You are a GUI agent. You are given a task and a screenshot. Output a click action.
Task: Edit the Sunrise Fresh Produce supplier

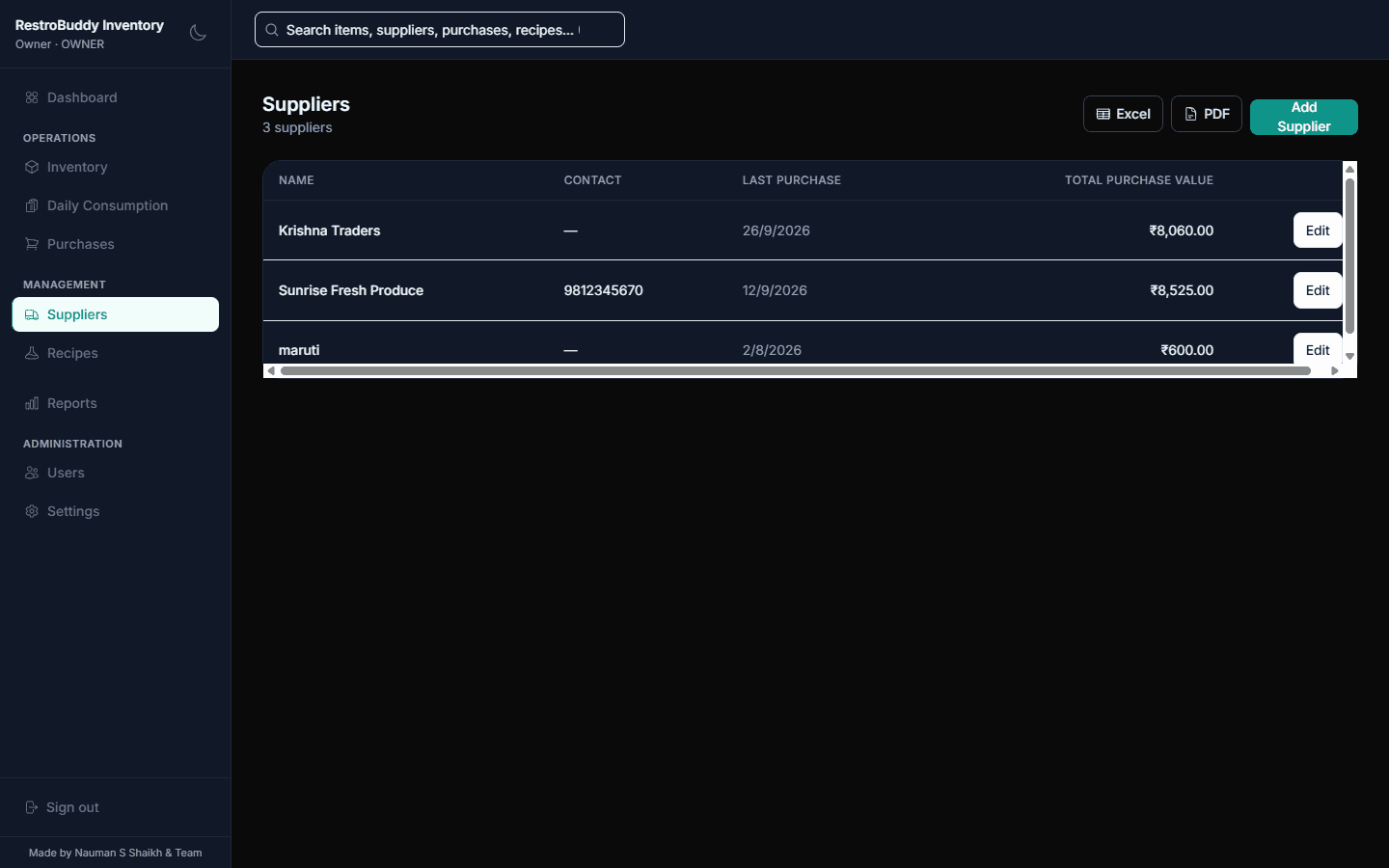1318,290
